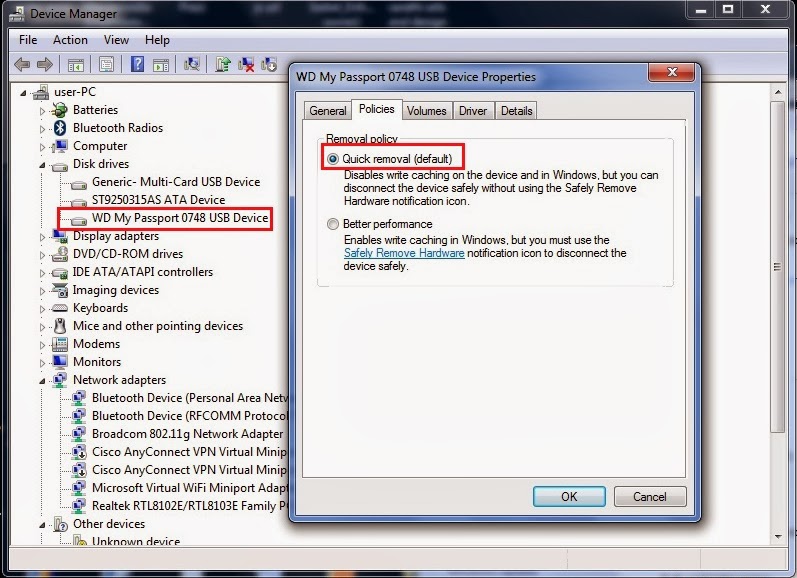797x578 pixels.
Task: Click Cancel in the properties dialog
Action: click(x=650, y=497)
